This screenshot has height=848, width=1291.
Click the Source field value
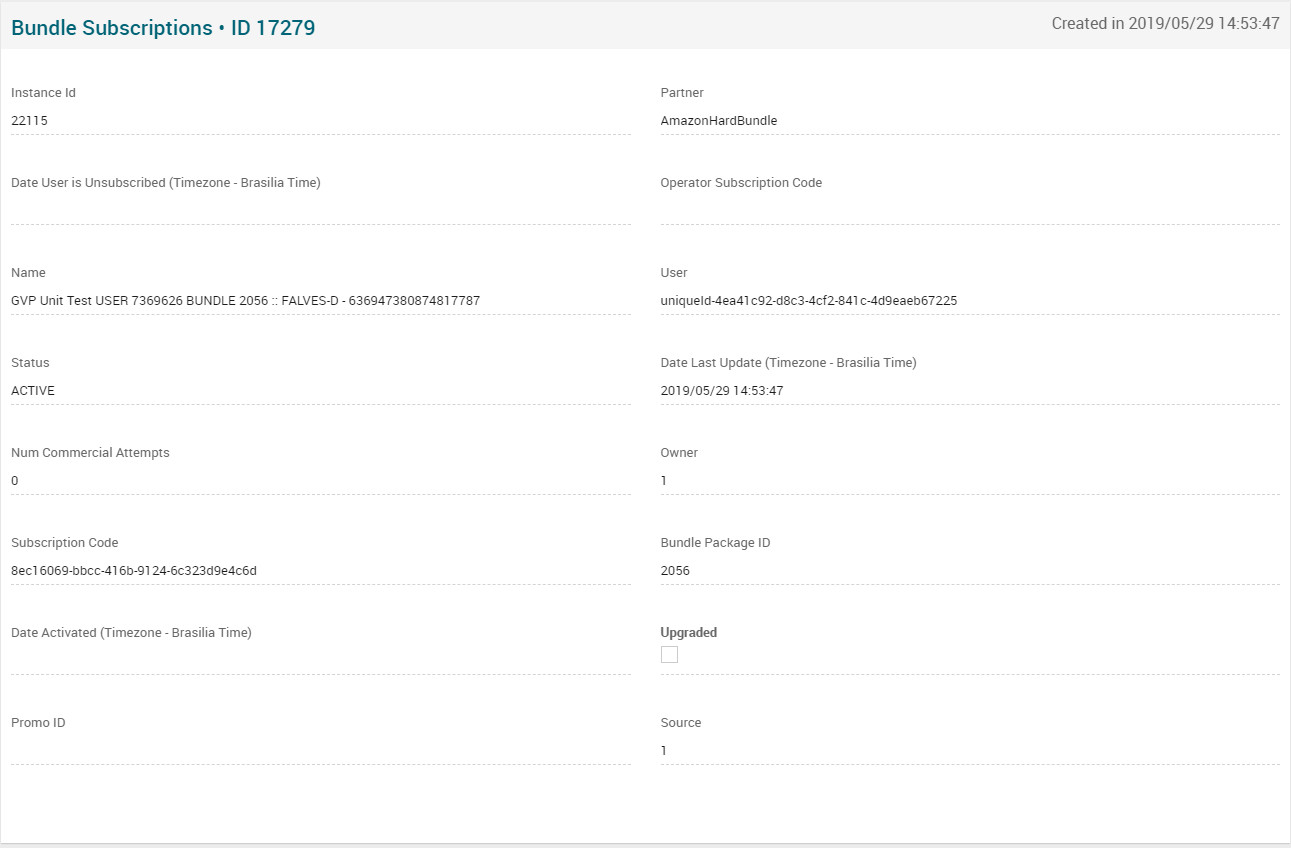click(x=969, y=750)
